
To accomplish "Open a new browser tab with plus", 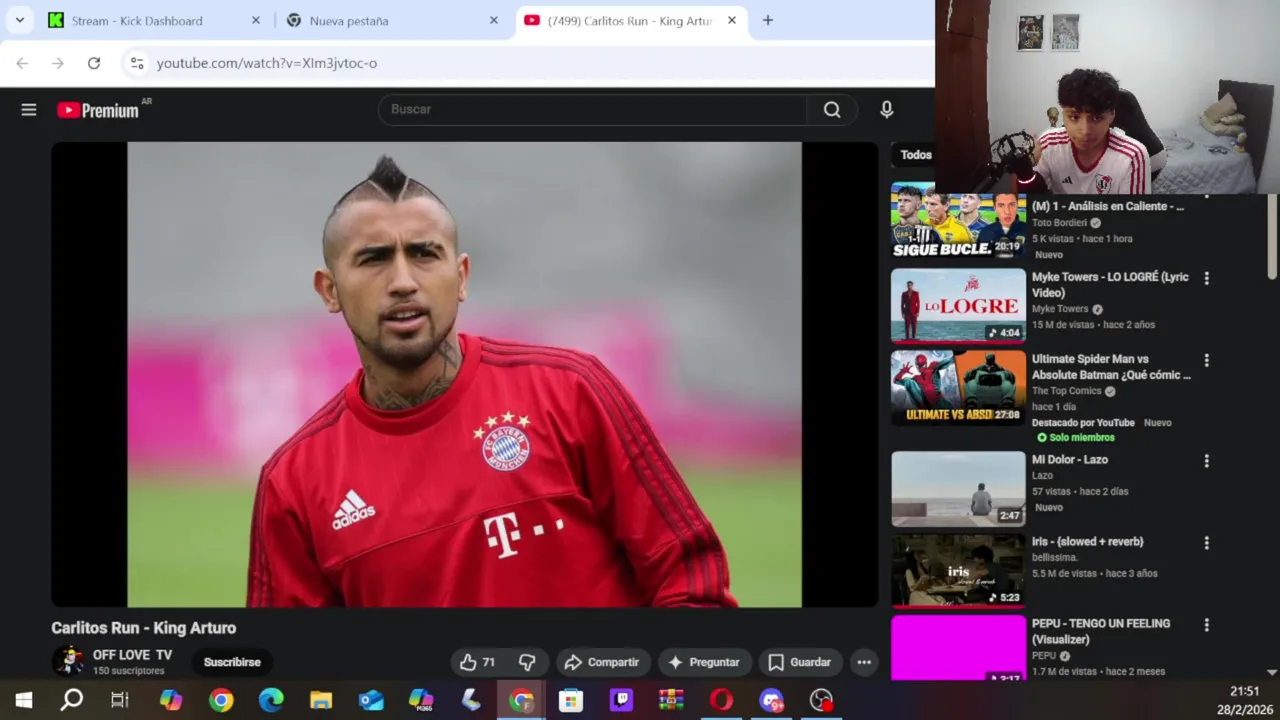I will click(x=767, y=20).
